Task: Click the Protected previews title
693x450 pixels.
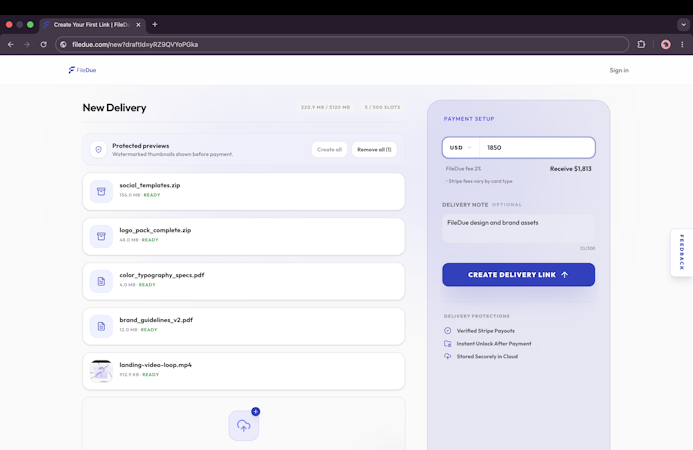Action: point(141,146)
